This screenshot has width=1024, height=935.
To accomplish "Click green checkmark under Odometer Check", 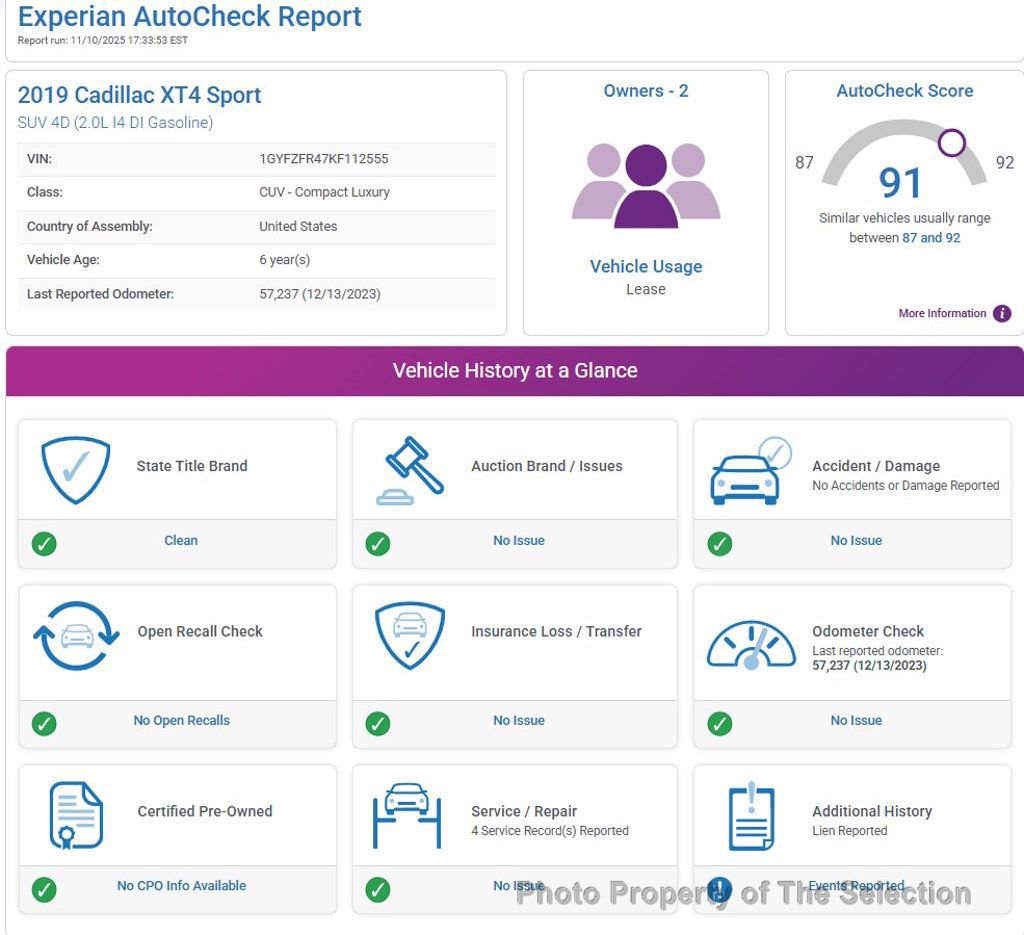I will [x=719, y=723].
